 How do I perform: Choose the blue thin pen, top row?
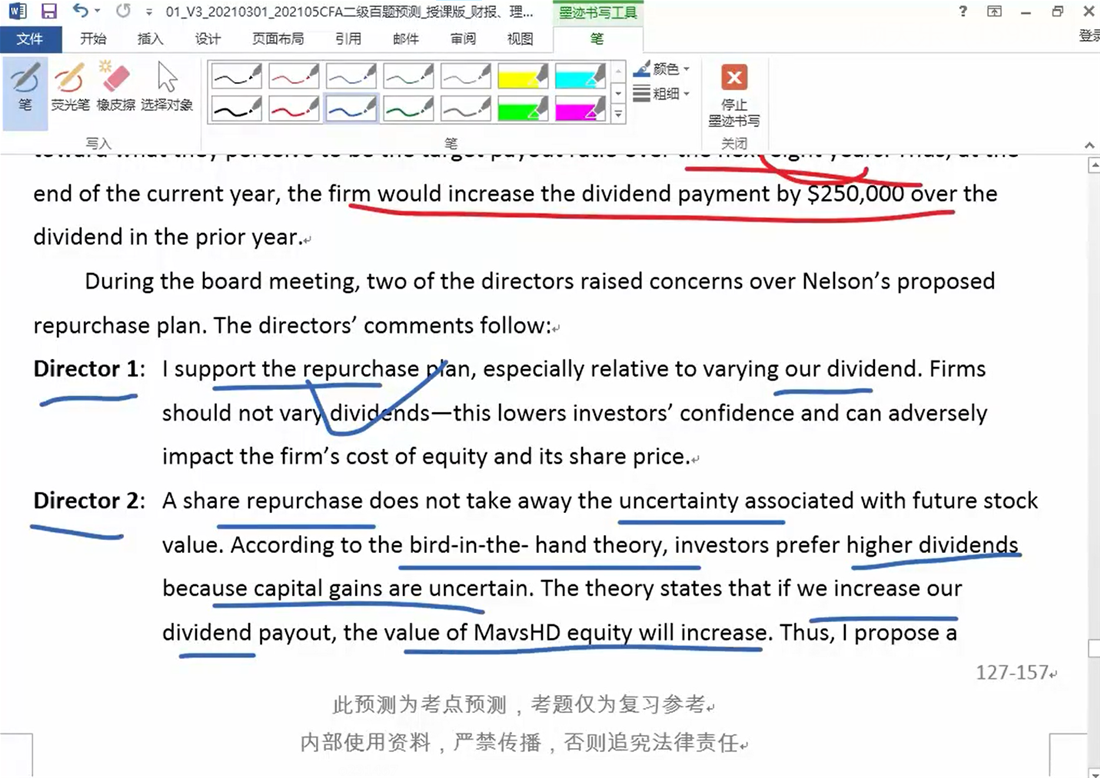[x=351, y=75]
